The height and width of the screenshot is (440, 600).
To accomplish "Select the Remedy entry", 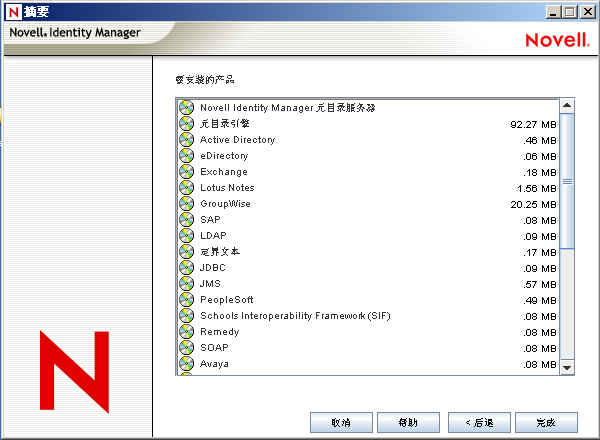I will click(220, 332).
